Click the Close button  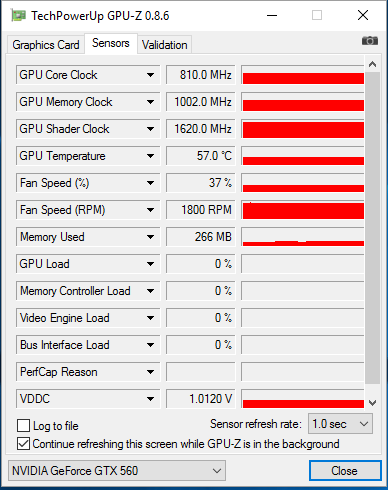pyautogui.click(x=345, y=471)
